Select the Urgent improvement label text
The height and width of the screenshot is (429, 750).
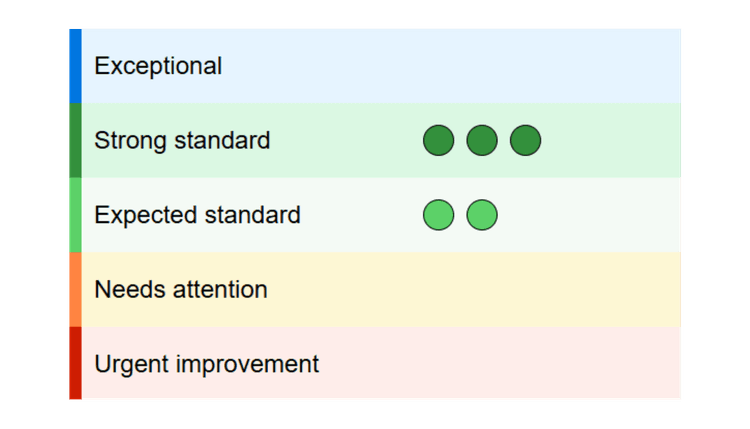(x=207, y=364)
